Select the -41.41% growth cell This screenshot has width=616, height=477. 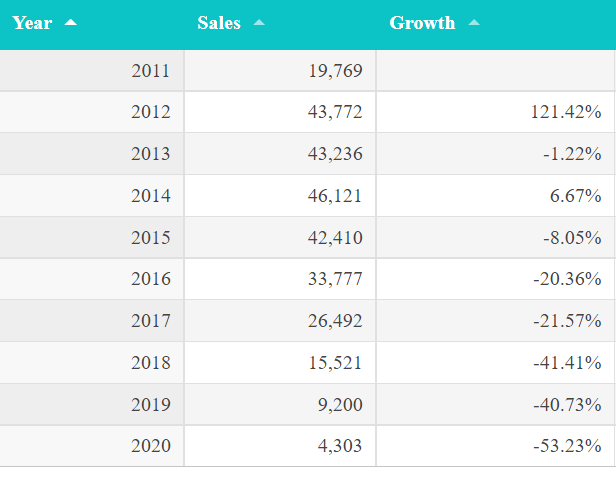point(567,363)
